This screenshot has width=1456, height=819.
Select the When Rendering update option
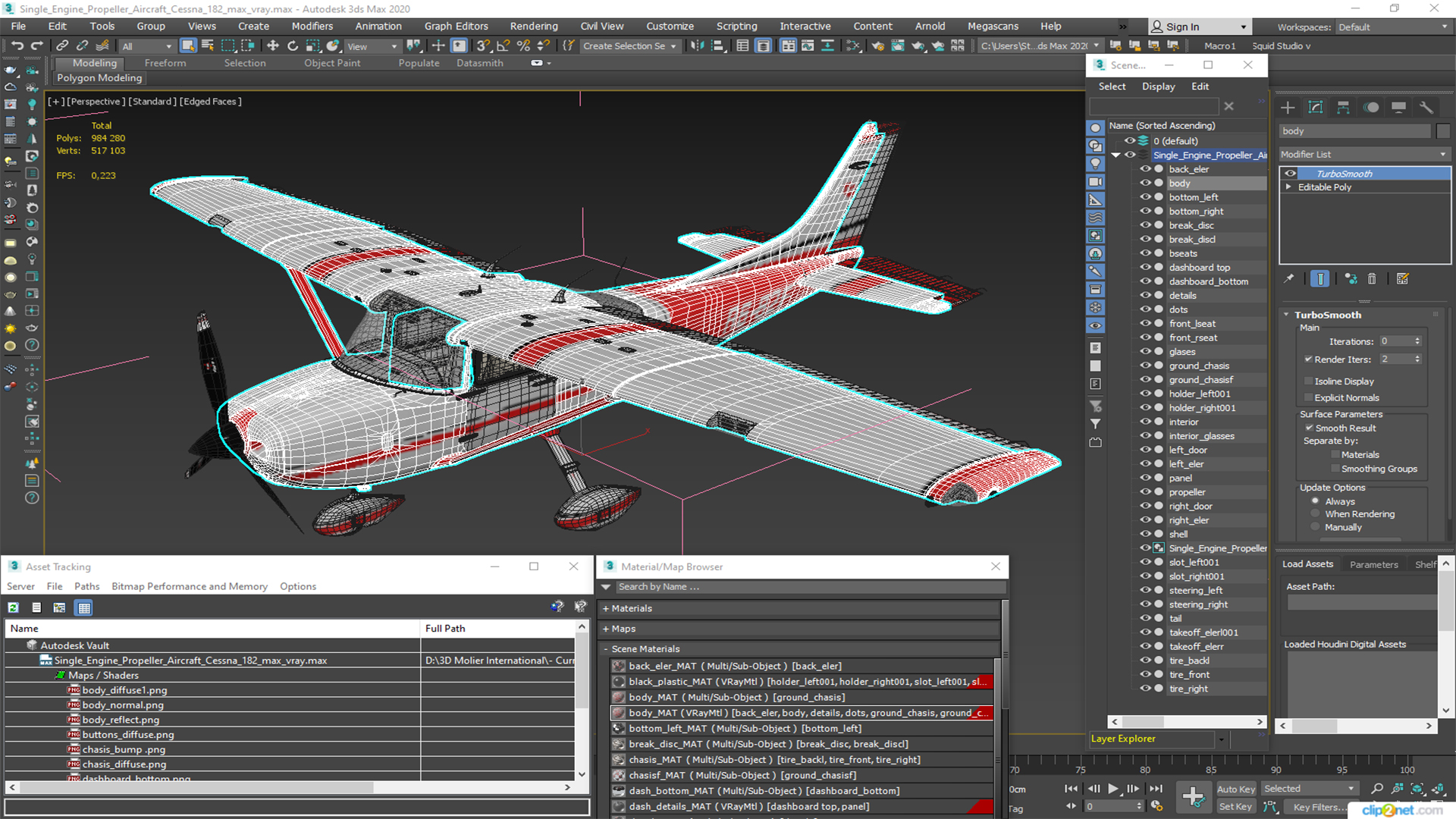click(1316, 514)
